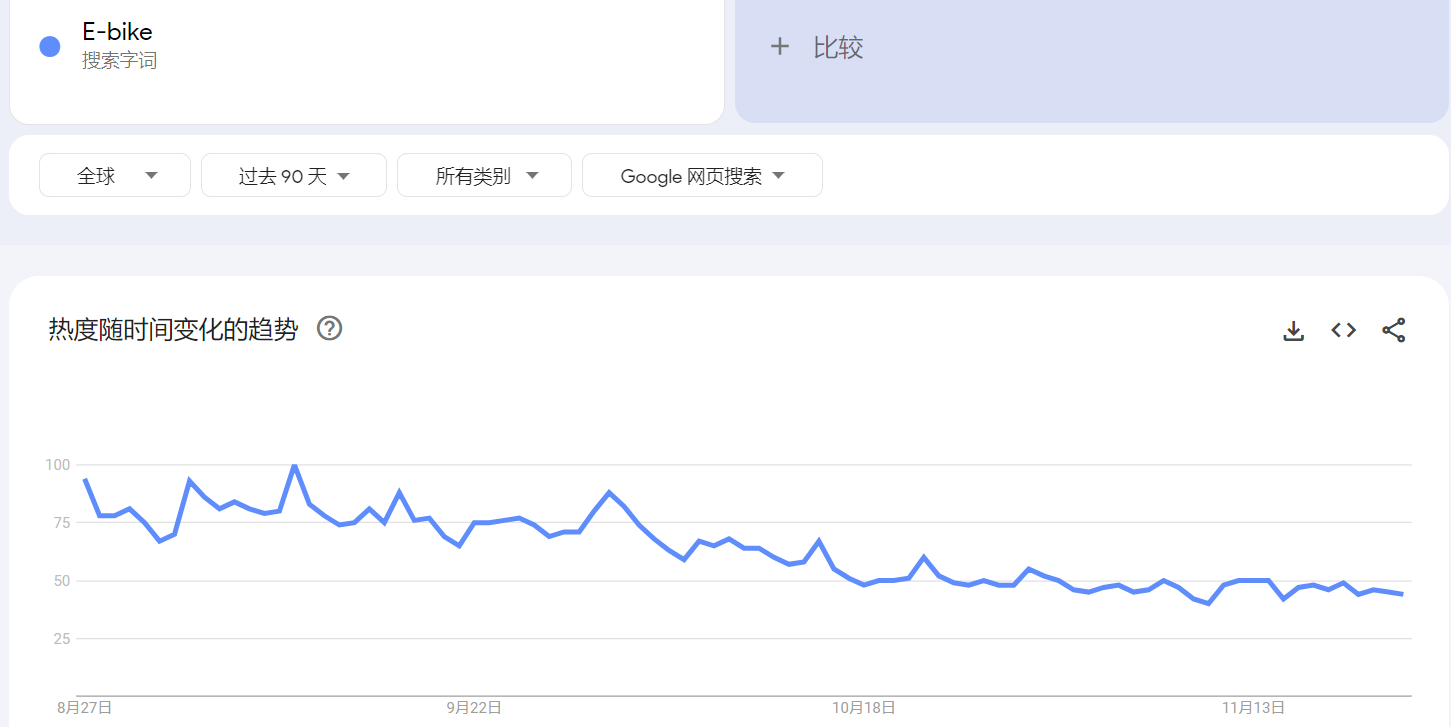The width and height of the screenshot is (1451, 727).
Task: Click the 搜索字词 label under E-bike
Action: (x=119, y=61)
